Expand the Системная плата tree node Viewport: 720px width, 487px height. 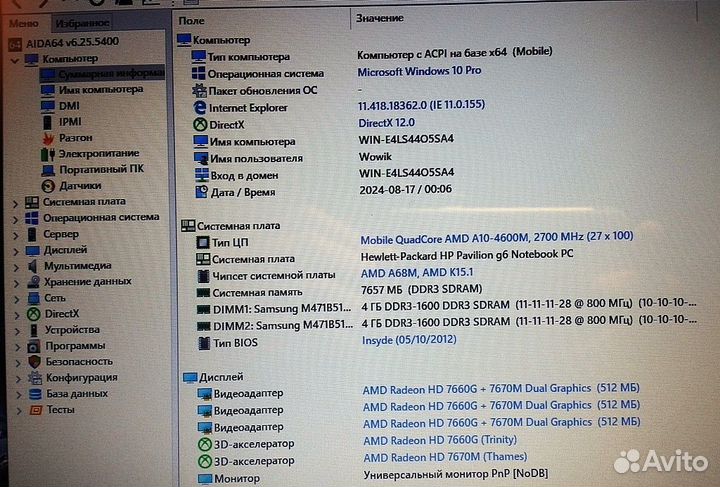click(15, 203)
